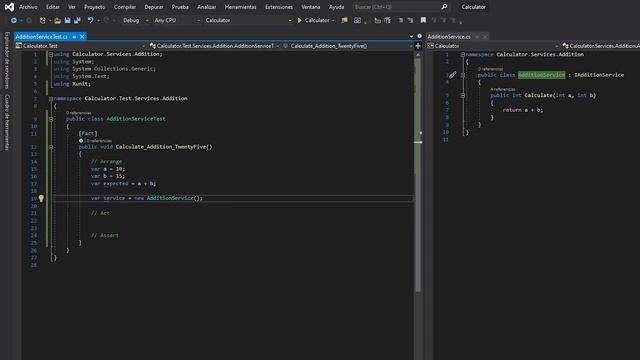Click the increase indent toolbar icon

point(387,20)
